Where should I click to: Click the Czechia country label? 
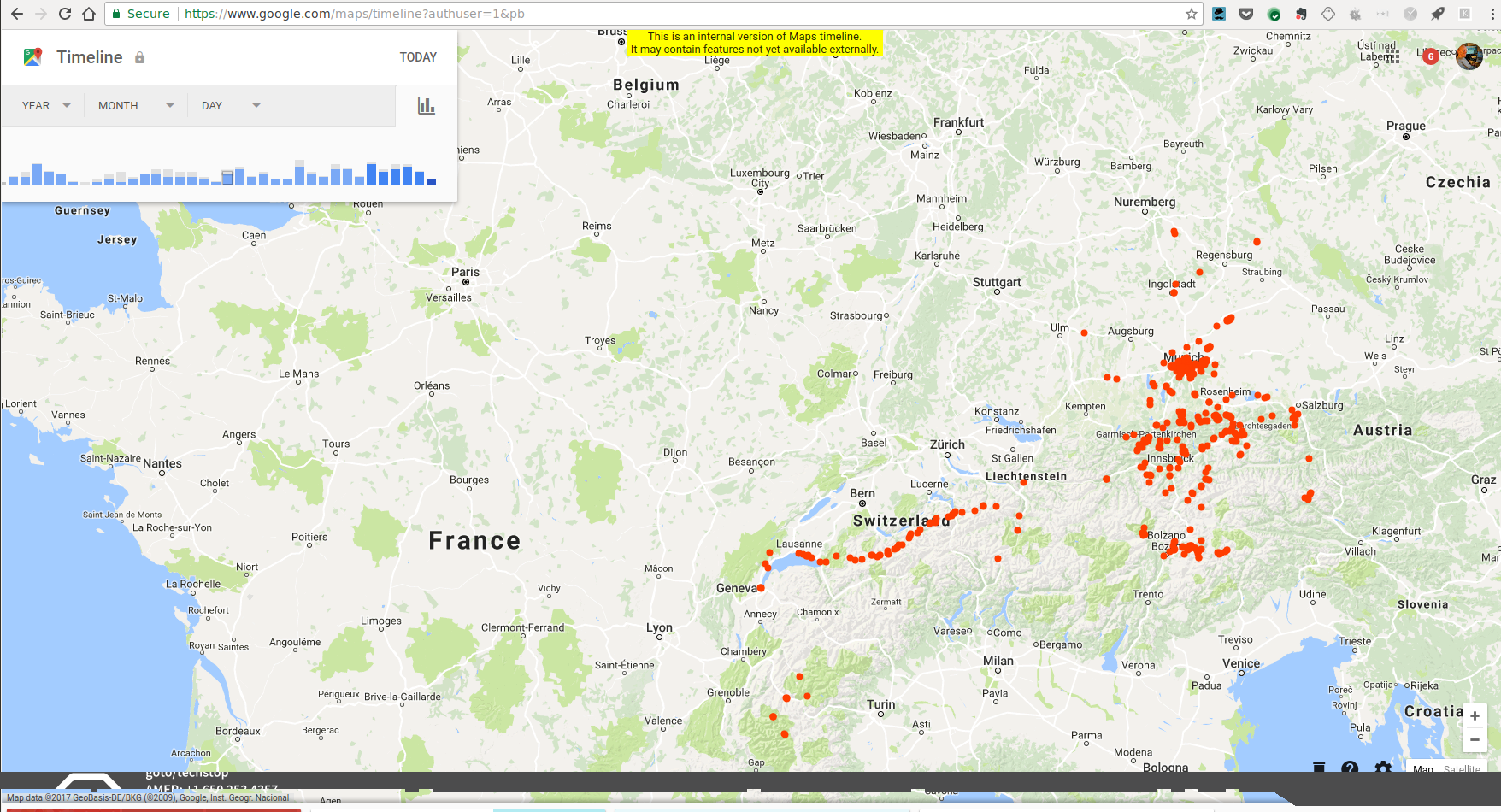pyautogui.click(x=1458, y=182)
